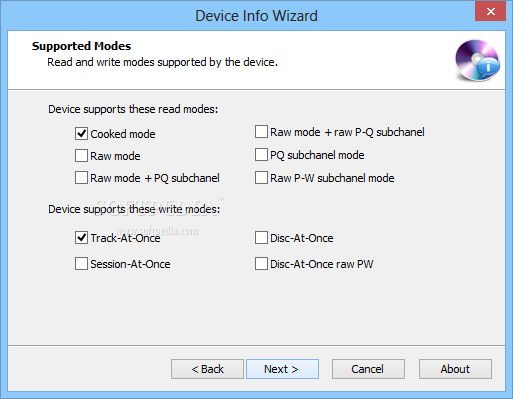Viewport: 513px width, 399px height.
Task: Check the Disc-At-Once checkbox
Action: 261,238
